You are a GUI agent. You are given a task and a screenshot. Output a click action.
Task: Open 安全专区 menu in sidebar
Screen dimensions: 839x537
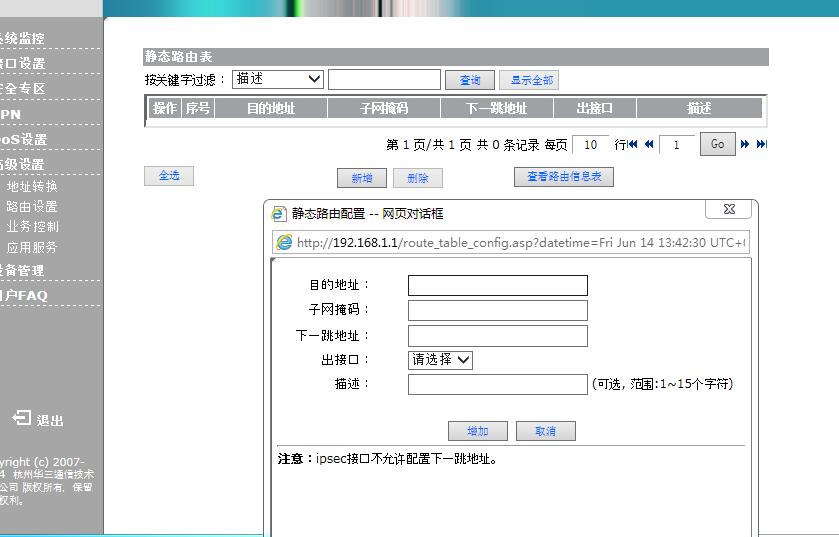point(22,88)
